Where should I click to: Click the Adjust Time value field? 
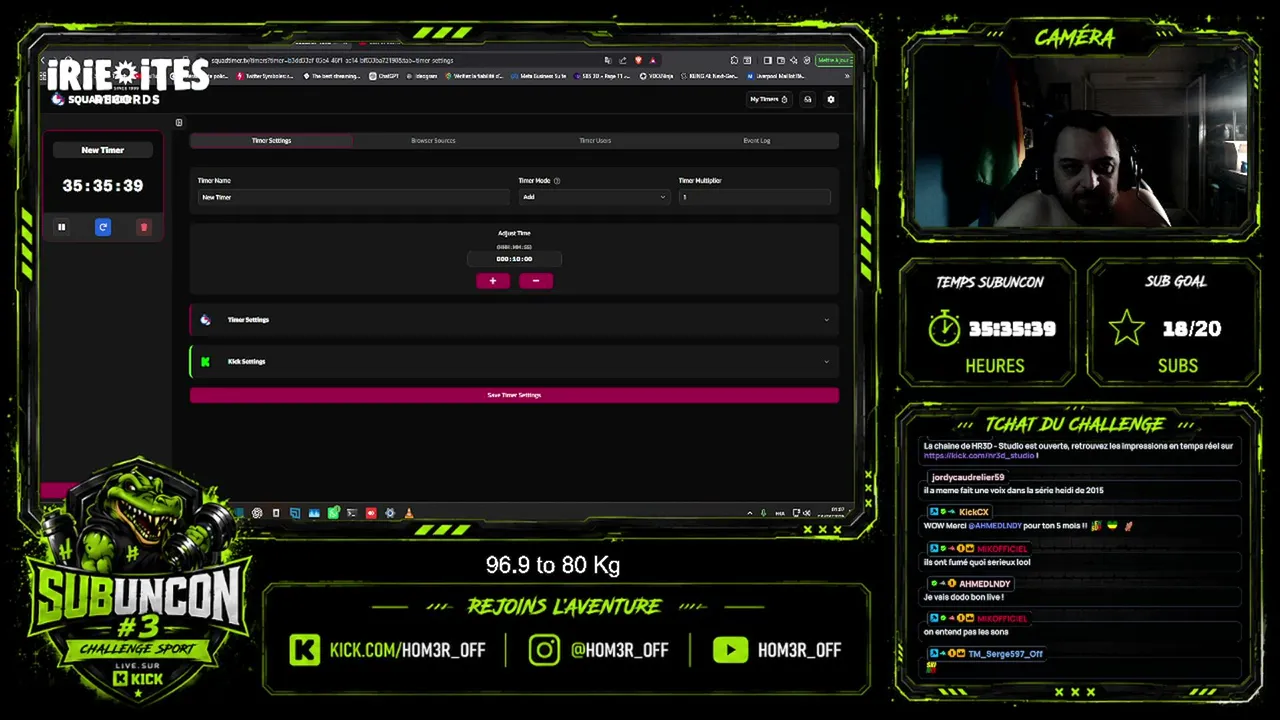(514, 259)
